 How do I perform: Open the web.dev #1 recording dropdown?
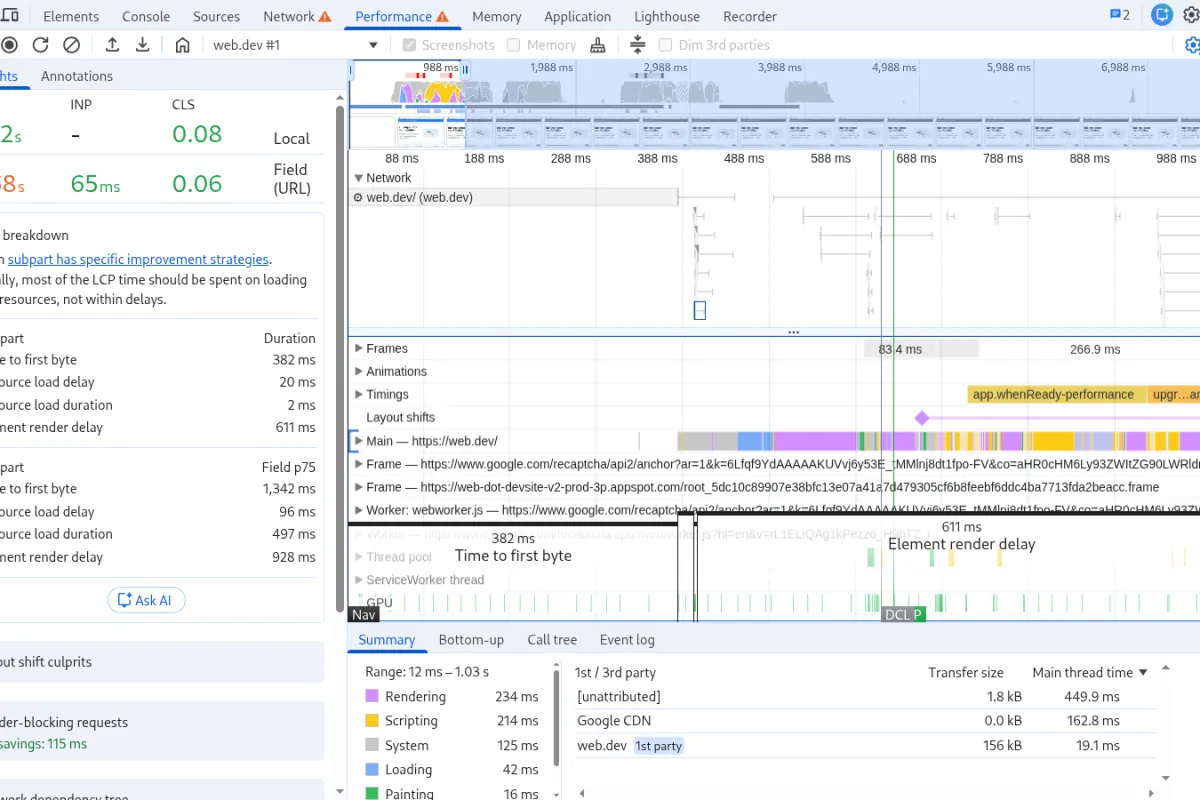point(294,45)
